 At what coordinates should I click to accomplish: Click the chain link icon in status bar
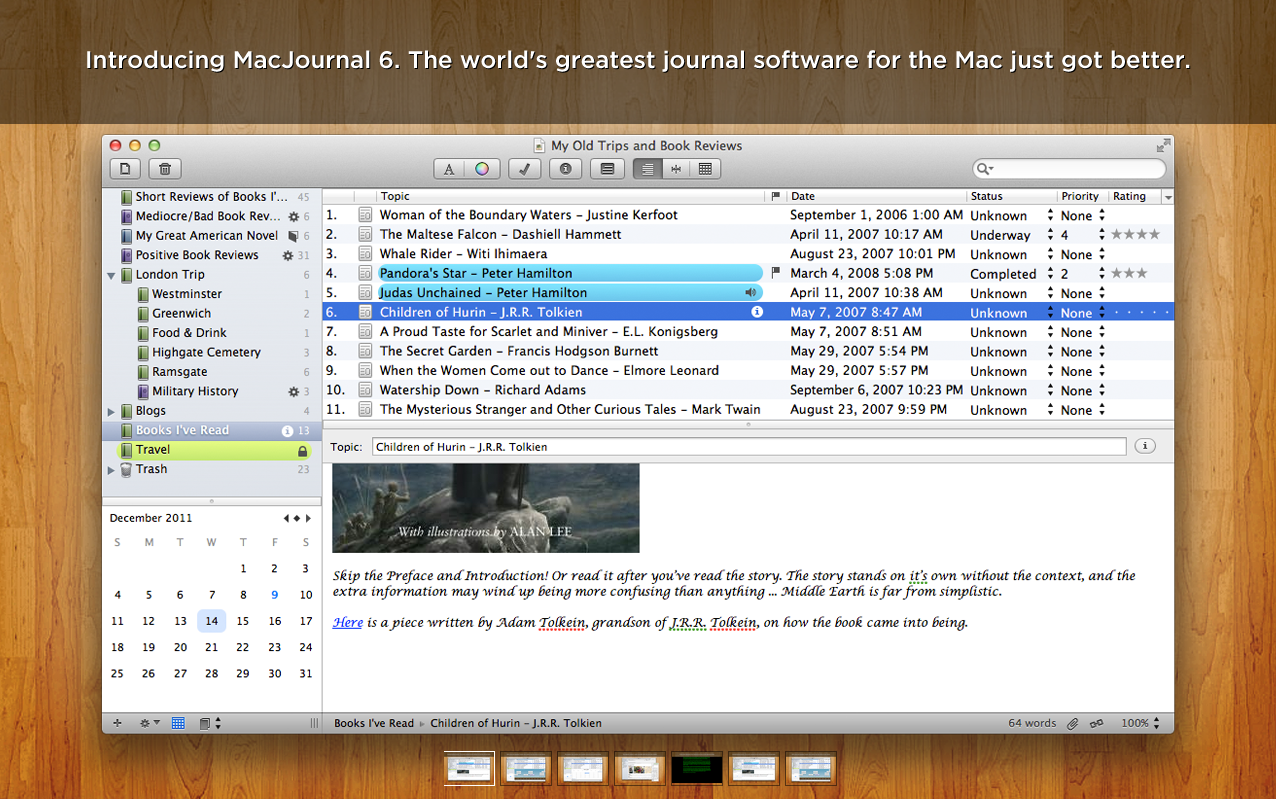tap(1097, 723)
